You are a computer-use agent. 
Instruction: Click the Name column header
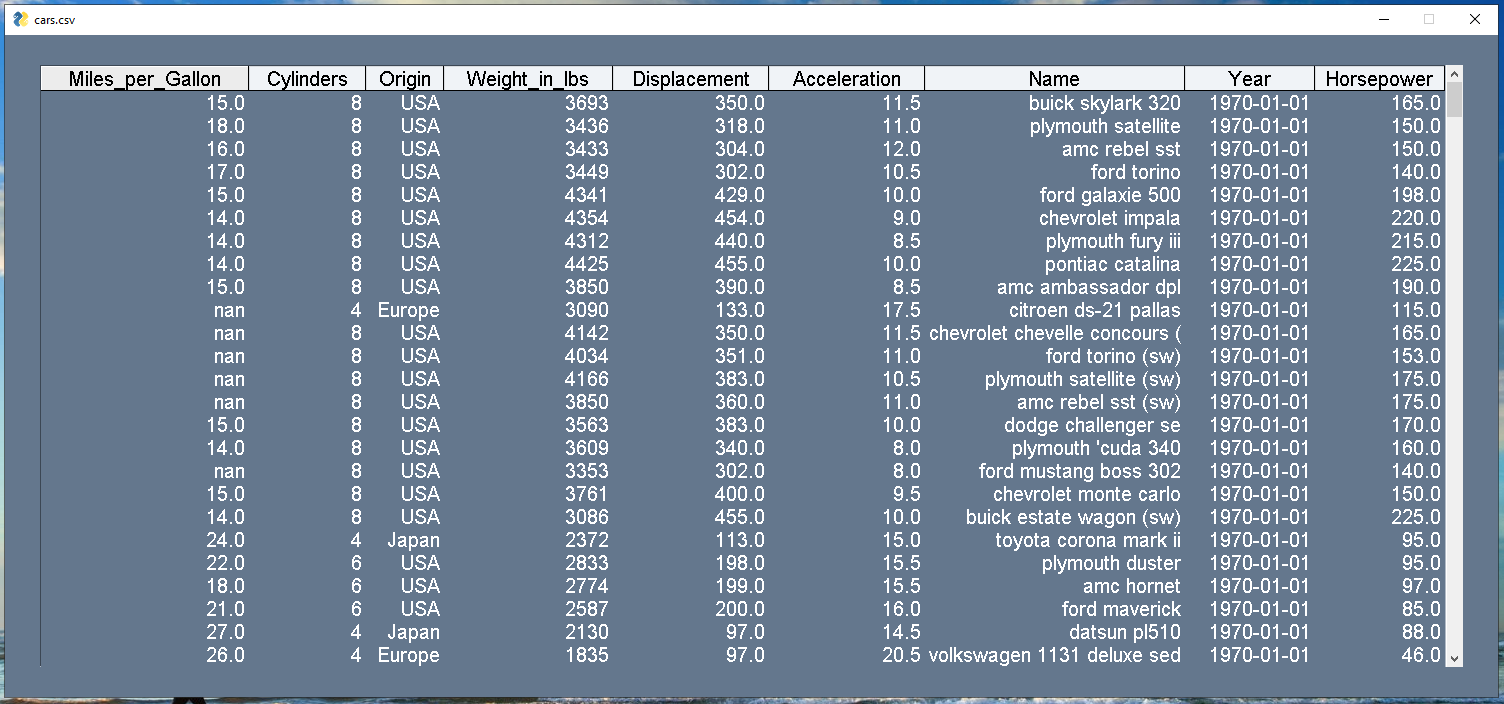[x=1055, y=79]
